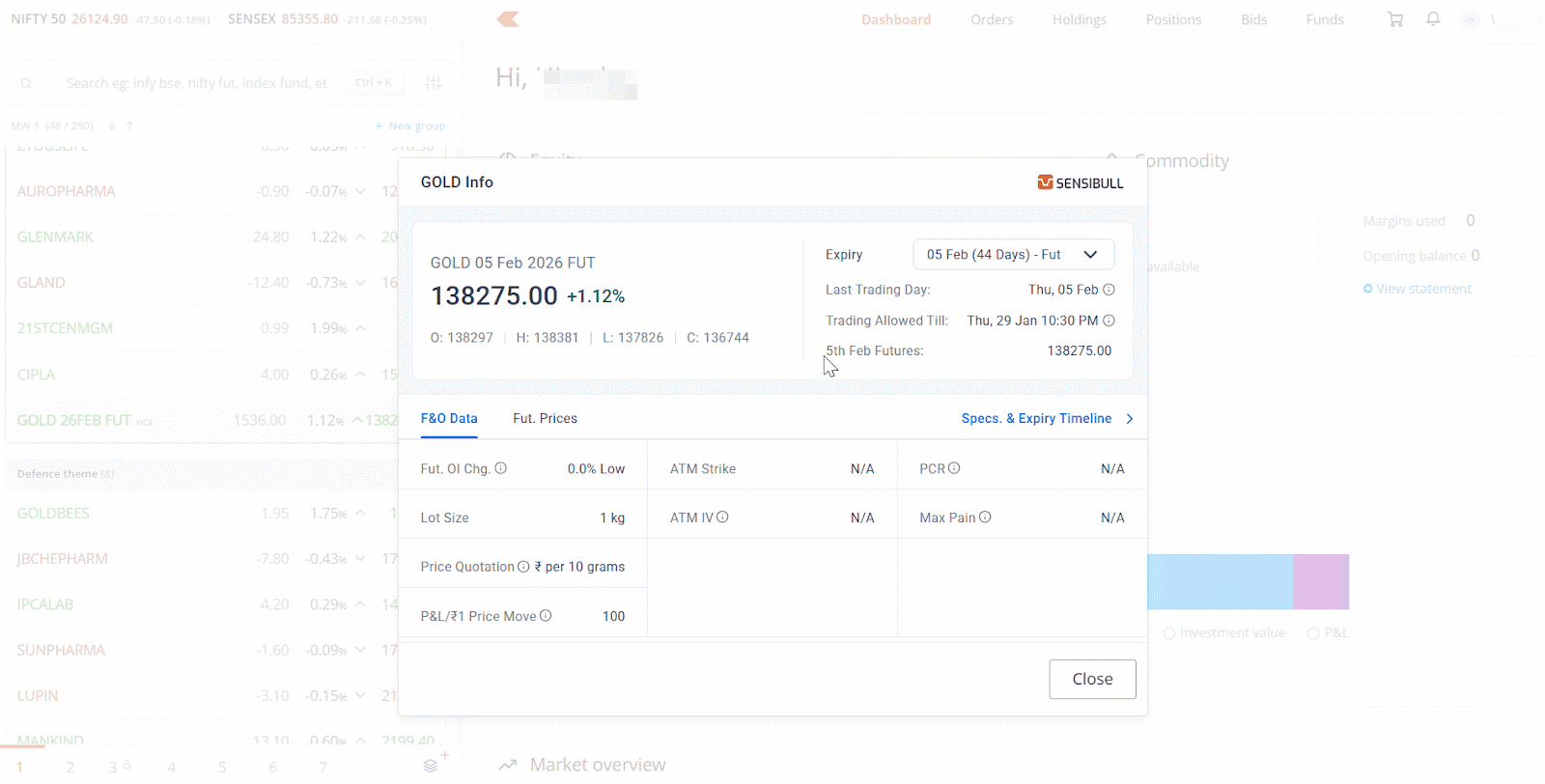Click info icon beside Max Pain
This screenshot has width=1545, height=784.
985,518
